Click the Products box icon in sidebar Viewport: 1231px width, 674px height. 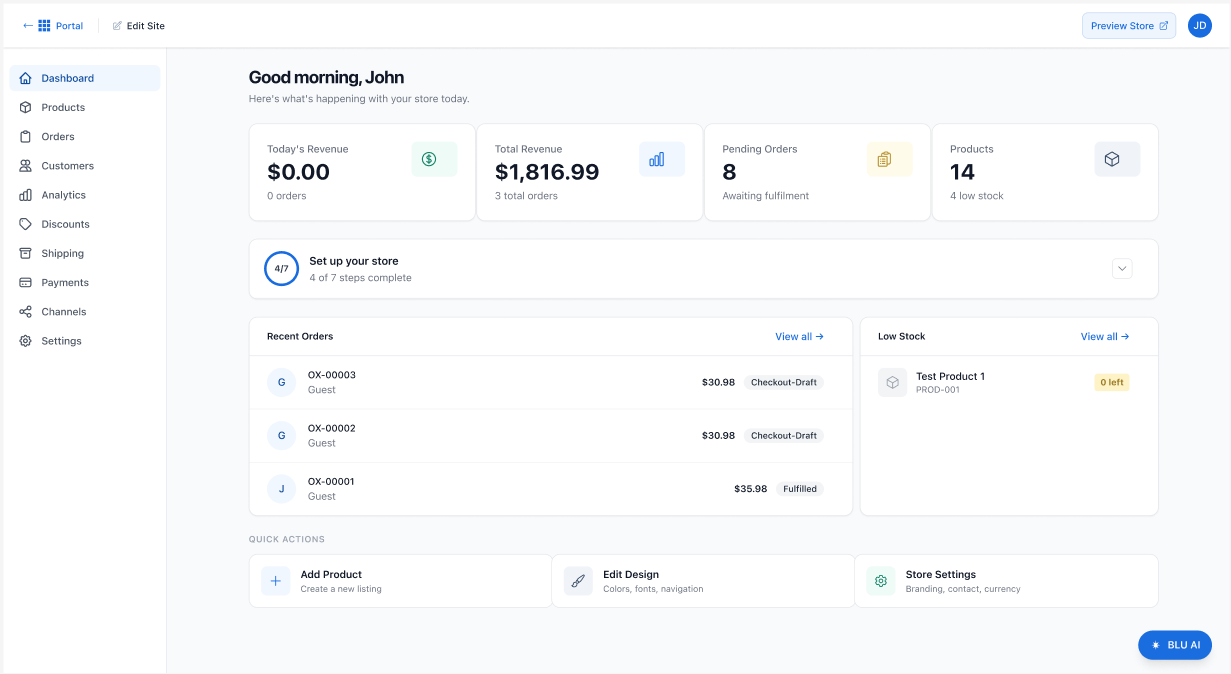tap(25, 107)
